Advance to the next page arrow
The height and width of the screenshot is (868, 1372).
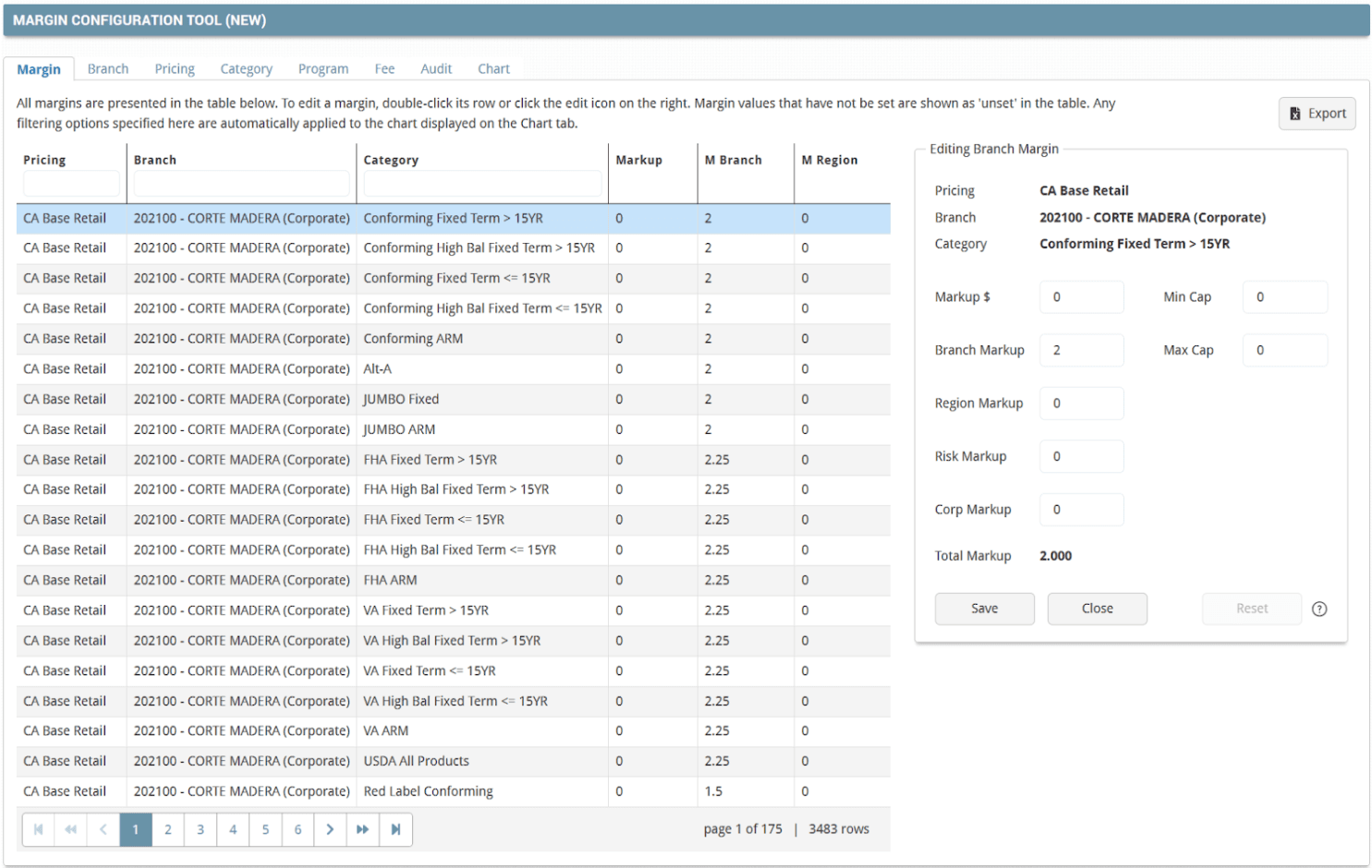click(x=330, y=829)
